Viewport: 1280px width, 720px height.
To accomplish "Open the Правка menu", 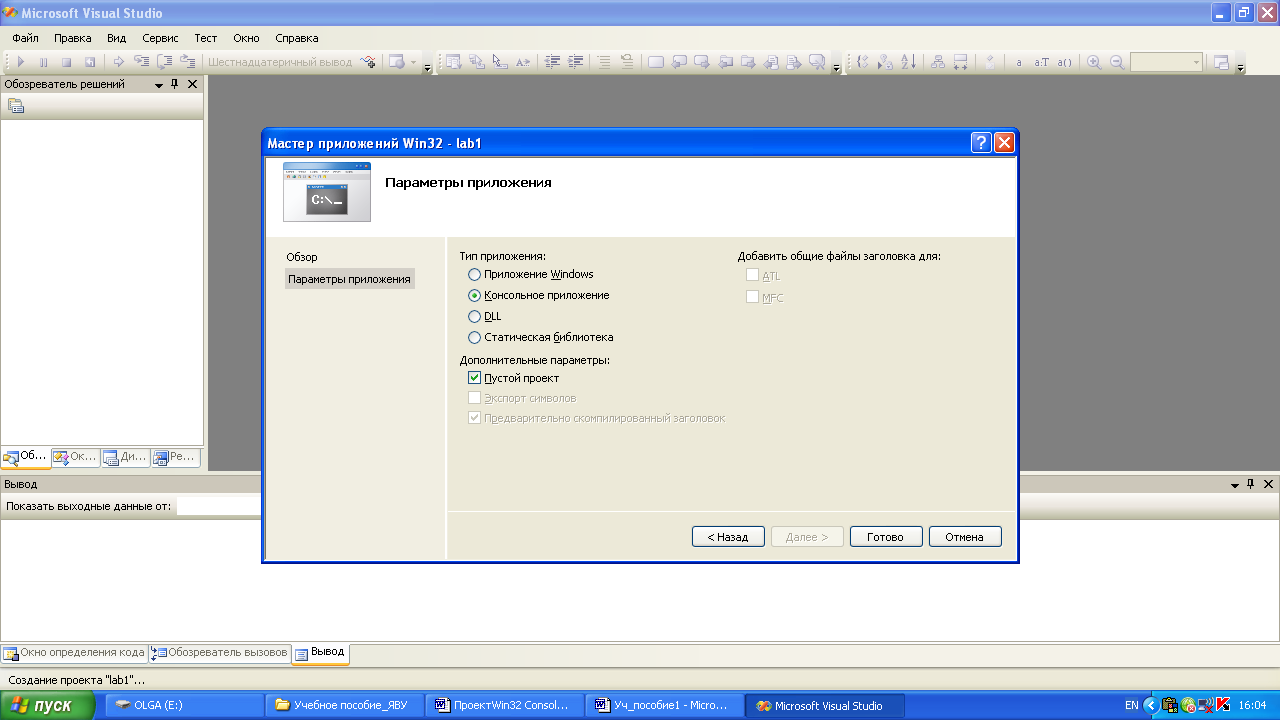I will (73, 38).
